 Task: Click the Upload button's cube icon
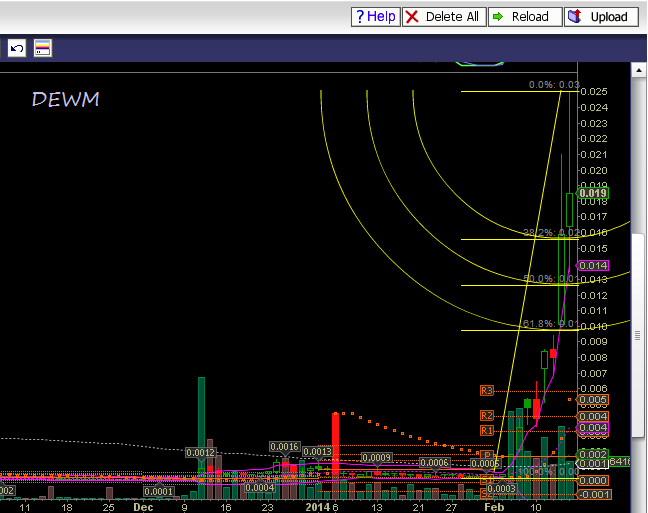coord(575,17)
